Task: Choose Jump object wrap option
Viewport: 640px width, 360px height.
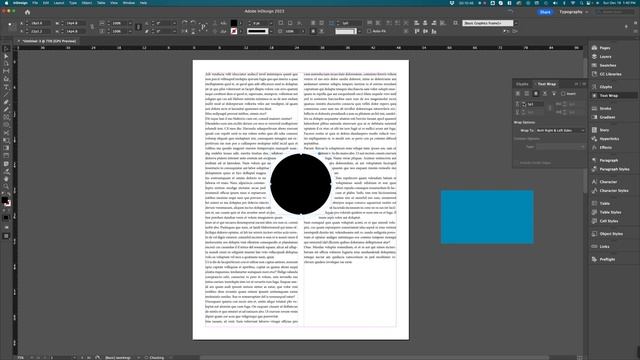Action: [x=545, y=94]
